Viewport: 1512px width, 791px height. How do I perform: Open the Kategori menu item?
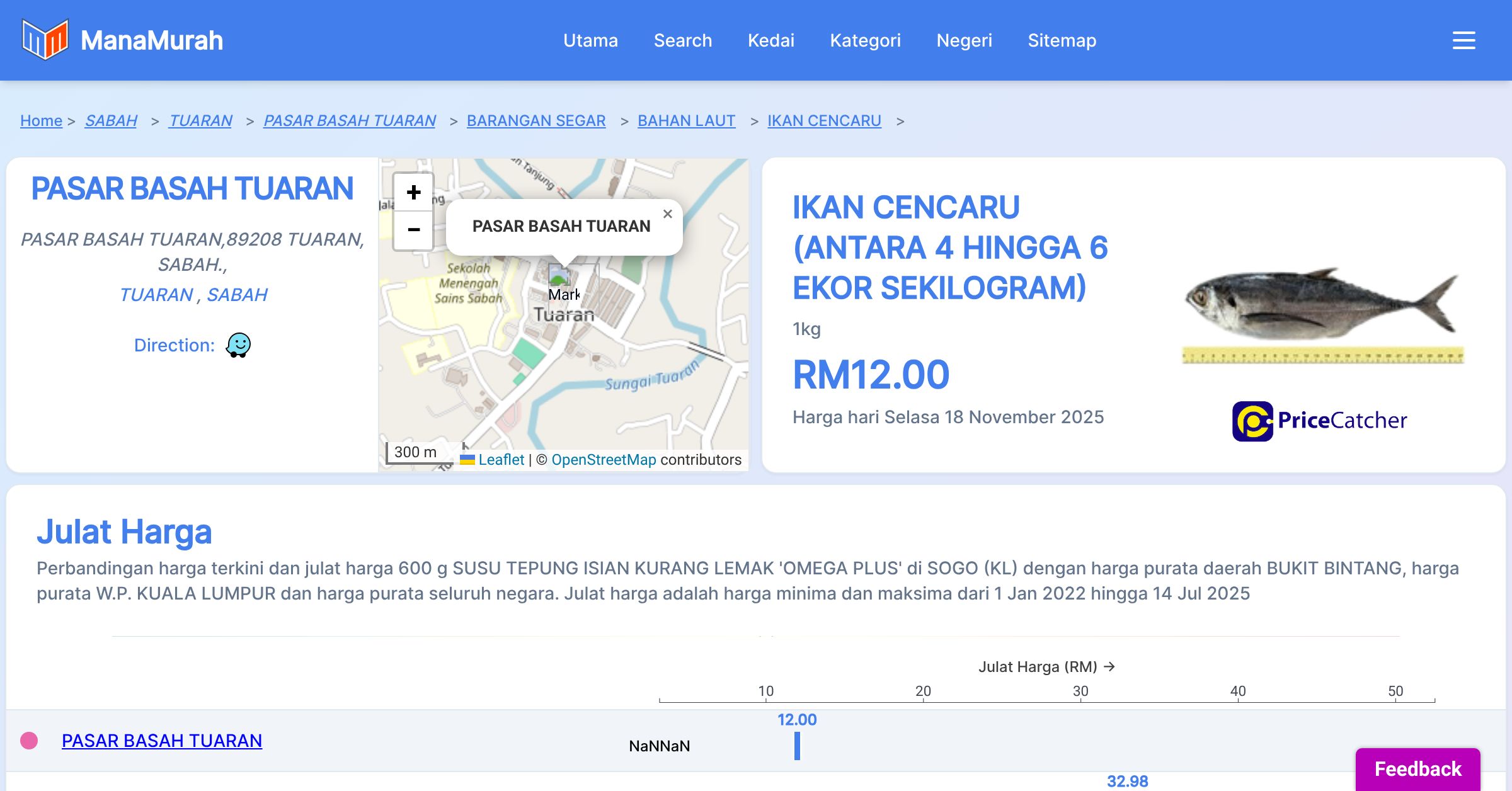[865, 40]
